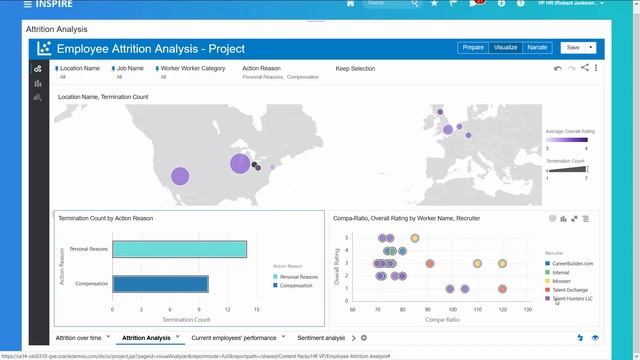Image resolution: width=640 pixels, height=360 pixels.
Task: Open the Save options dropdown arrow
Action: (x=591, y=48)
